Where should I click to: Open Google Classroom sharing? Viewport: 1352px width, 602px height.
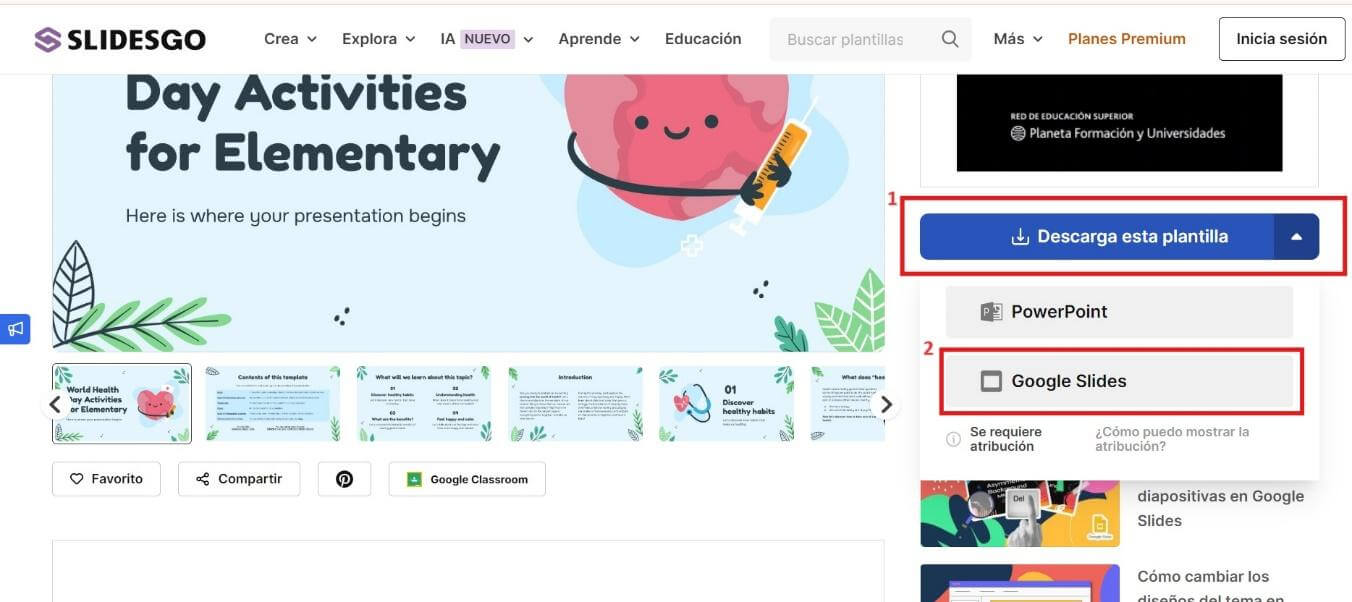[466, 478]
